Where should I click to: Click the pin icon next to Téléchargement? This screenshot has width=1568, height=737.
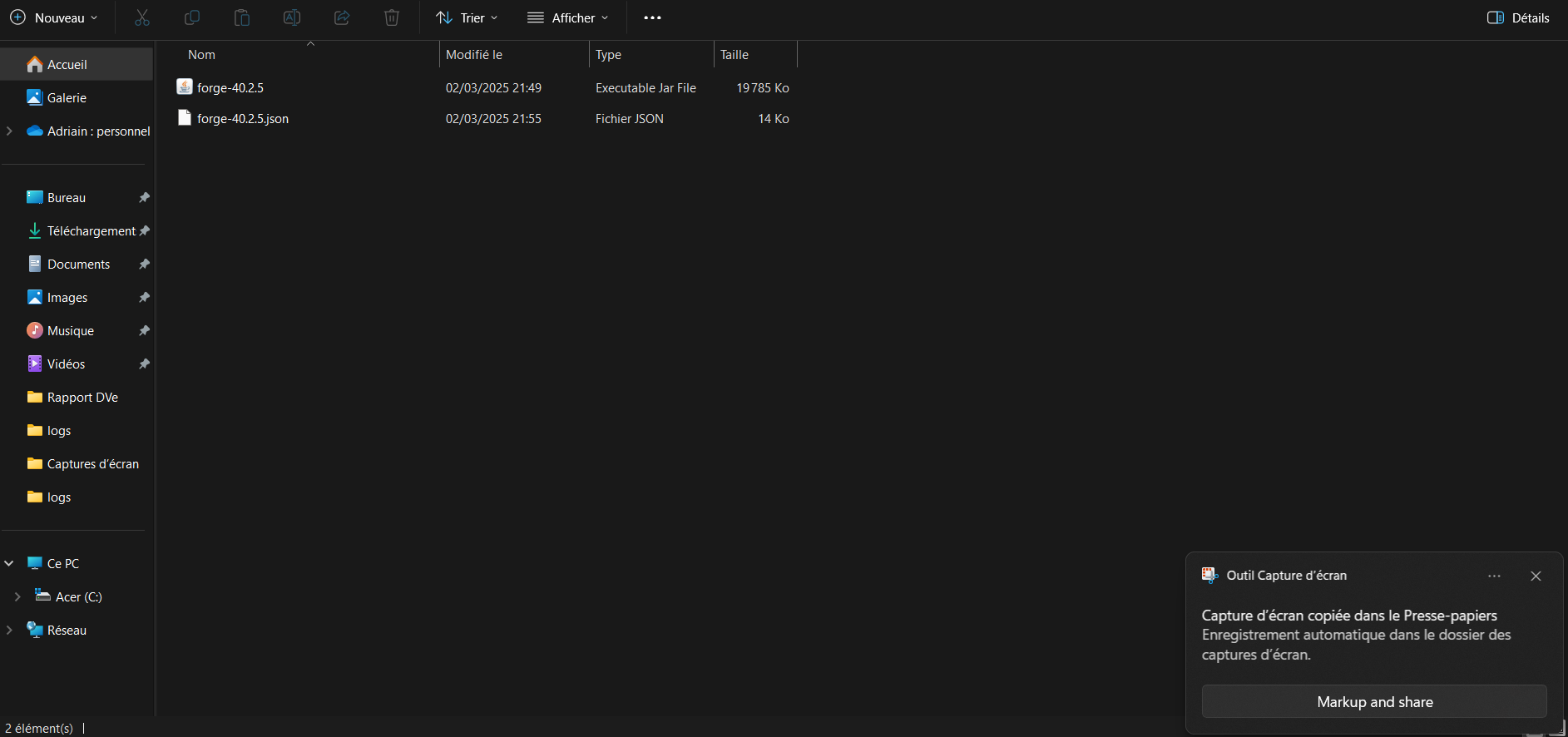[x=145, y=230]
